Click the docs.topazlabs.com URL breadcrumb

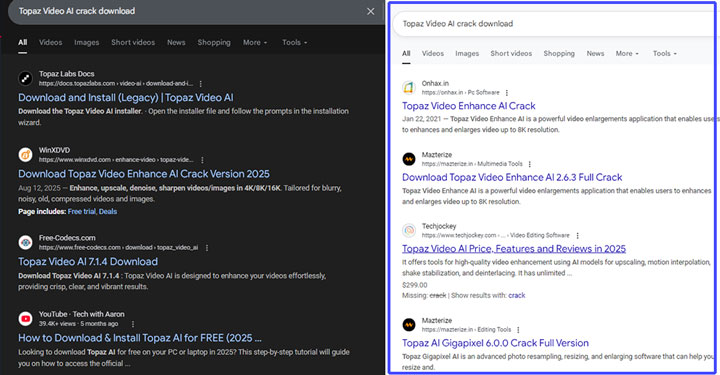point(116,84)
